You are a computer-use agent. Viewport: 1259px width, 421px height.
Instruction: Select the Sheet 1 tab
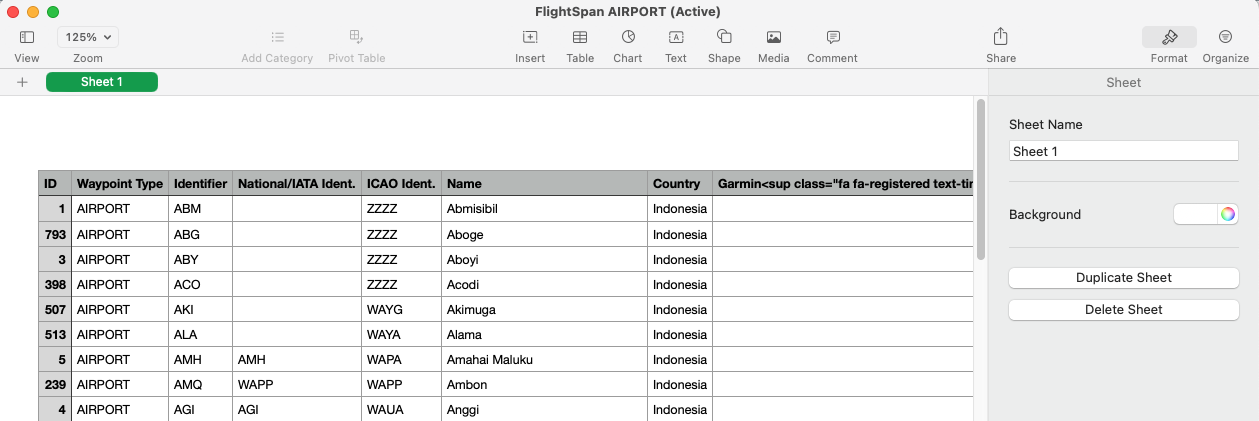coord(102,82)
